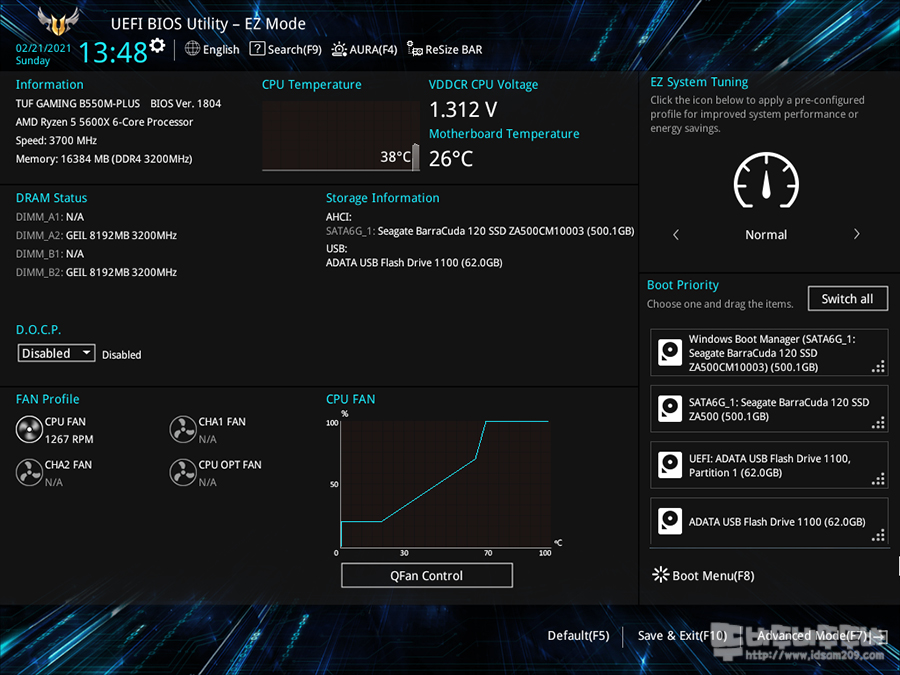Click DIMM_B1 N/A row
The image size is (900, 675).
click(50, 254)
